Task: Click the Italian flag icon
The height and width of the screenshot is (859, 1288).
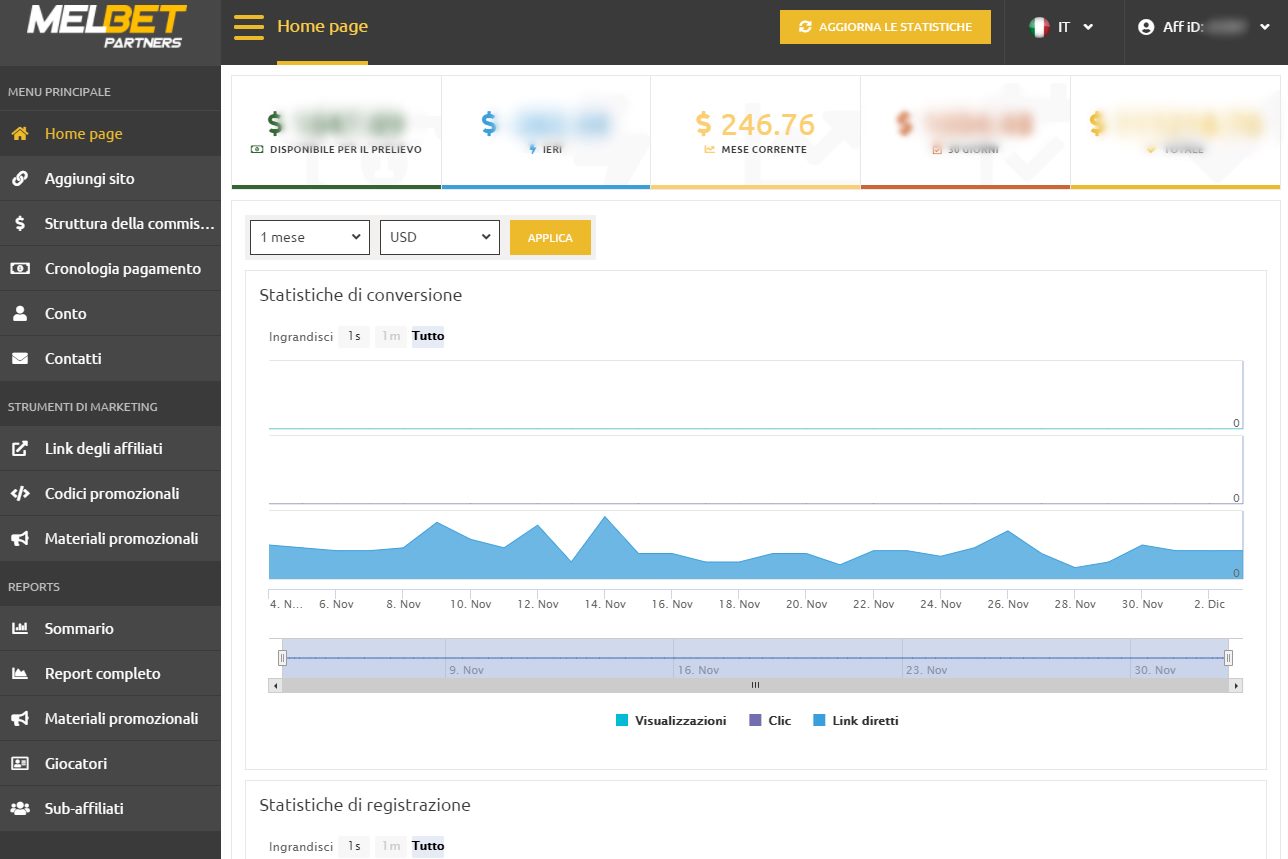Action: (1039, 27)
